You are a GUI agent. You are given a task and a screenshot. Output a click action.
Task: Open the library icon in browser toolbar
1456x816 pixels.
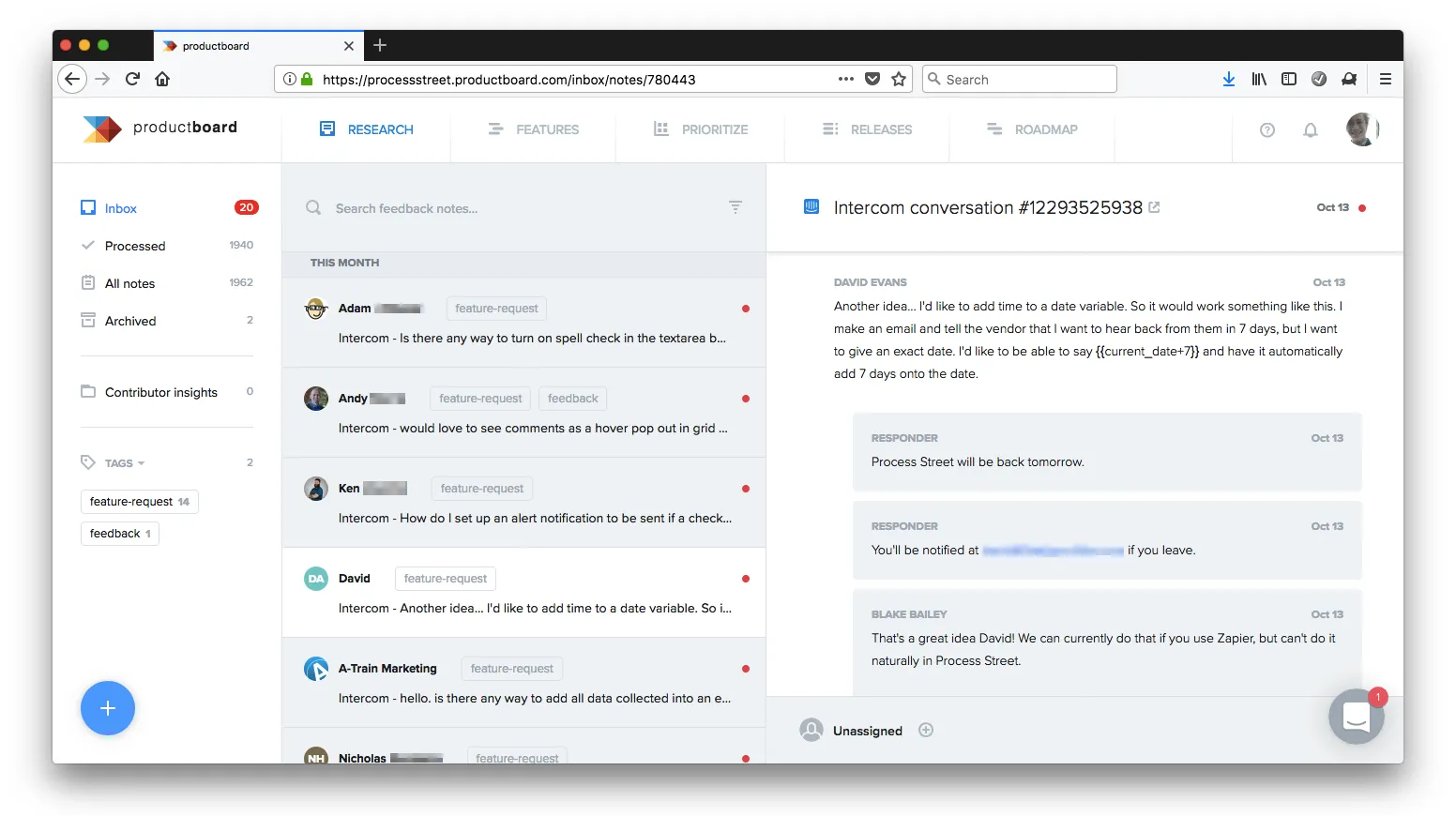pyautogui.click(x=1259, y=79)
